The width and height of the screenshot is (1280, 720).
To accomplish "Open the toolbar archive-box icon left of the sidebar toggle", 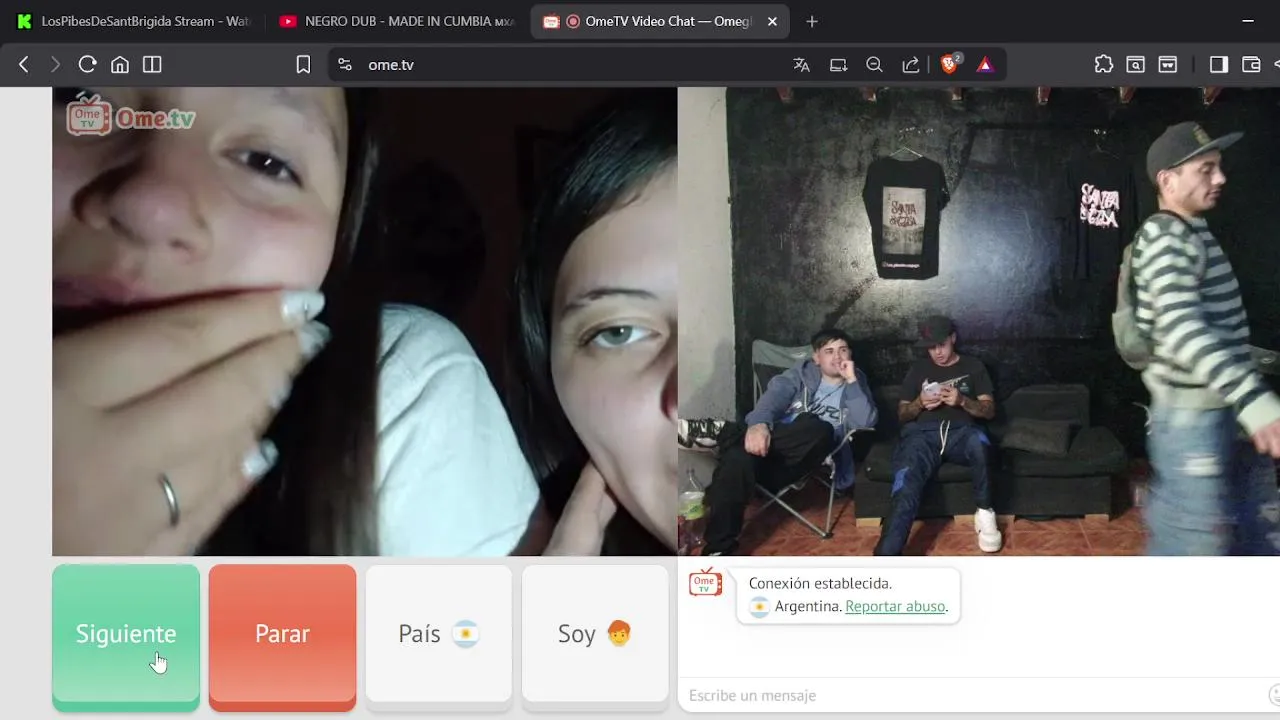I will (1167, 64).
